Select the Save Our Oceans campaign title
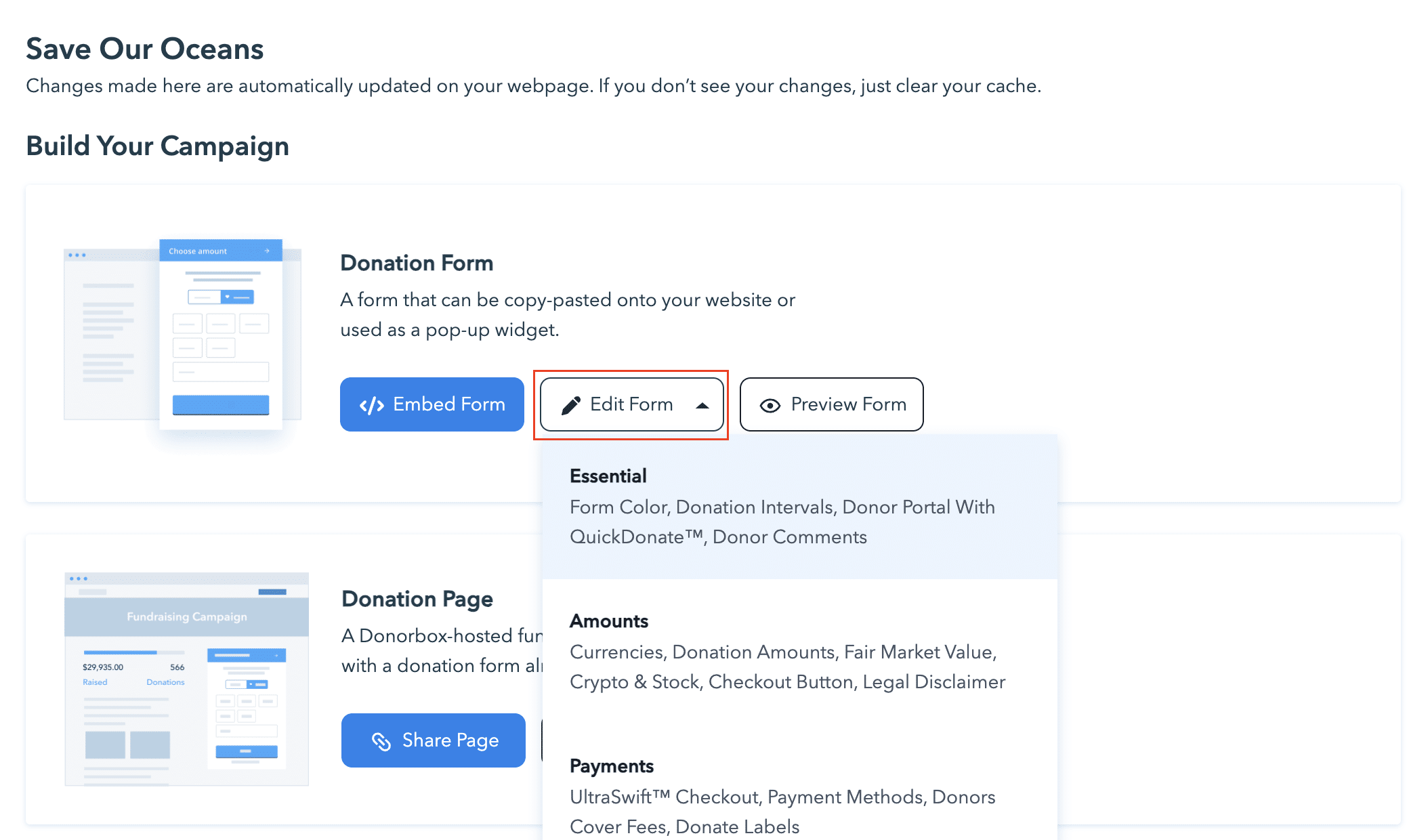The image size is (1409, 840). tap(144, 47)
